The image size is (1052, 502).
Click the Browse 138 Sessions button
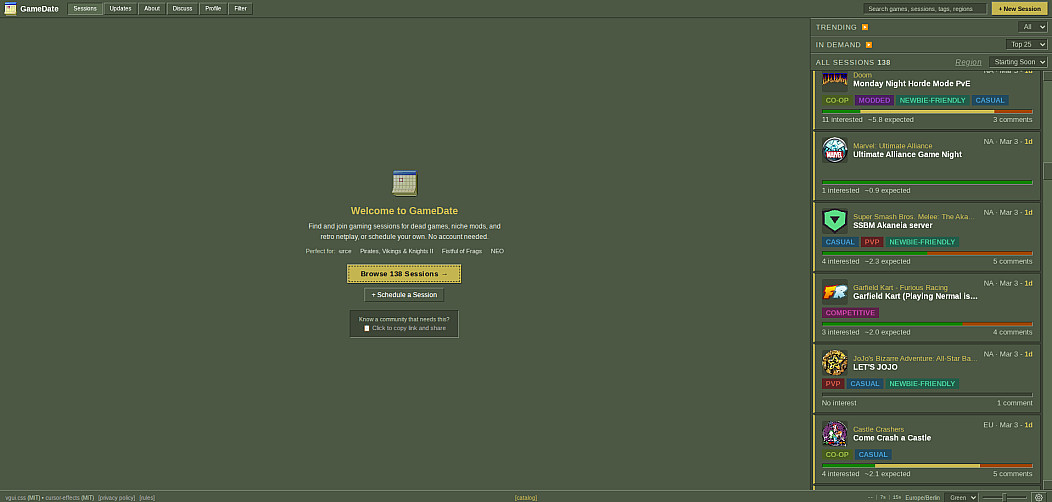(404, 273)
